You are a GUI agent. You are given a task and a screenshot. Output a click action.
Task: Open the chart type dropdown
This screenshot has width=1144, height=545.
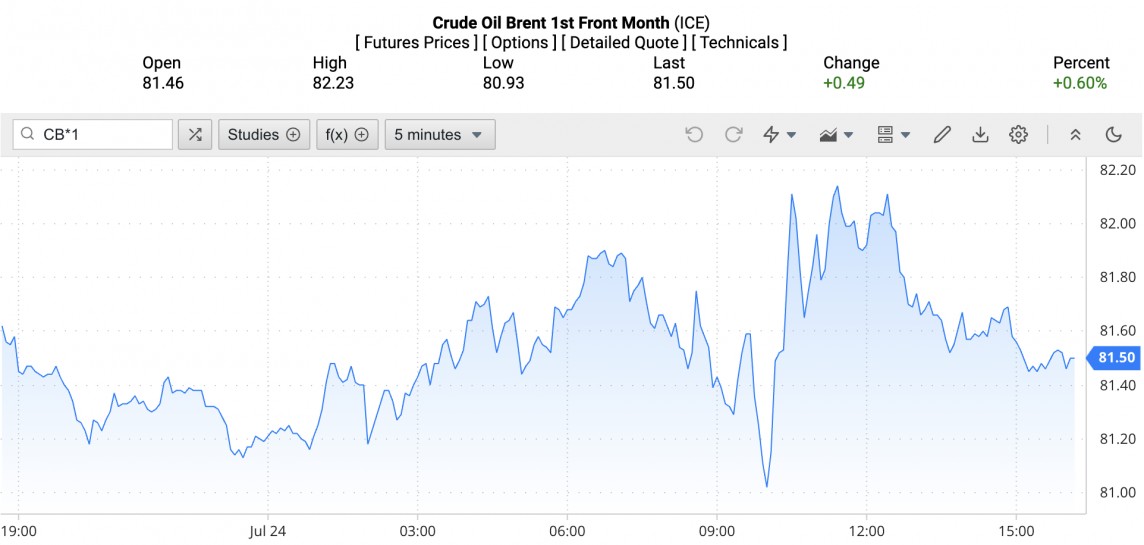(x=836, y=135)
